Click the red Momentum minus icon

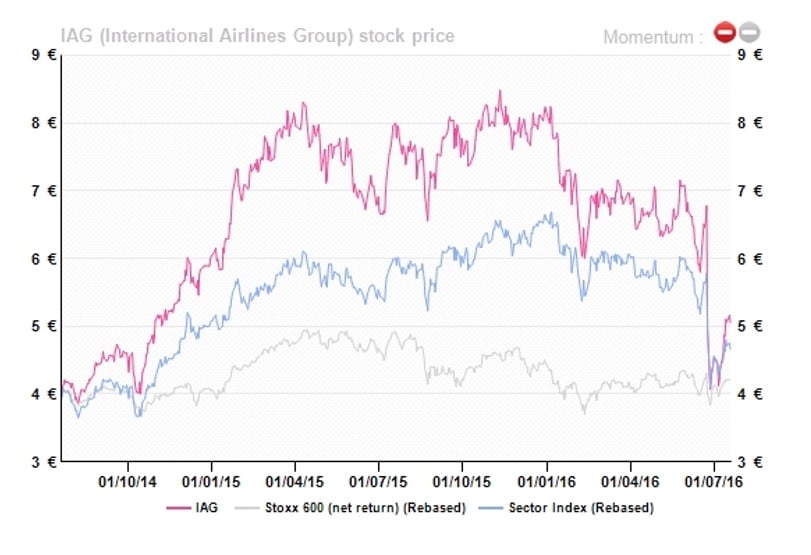723,34
